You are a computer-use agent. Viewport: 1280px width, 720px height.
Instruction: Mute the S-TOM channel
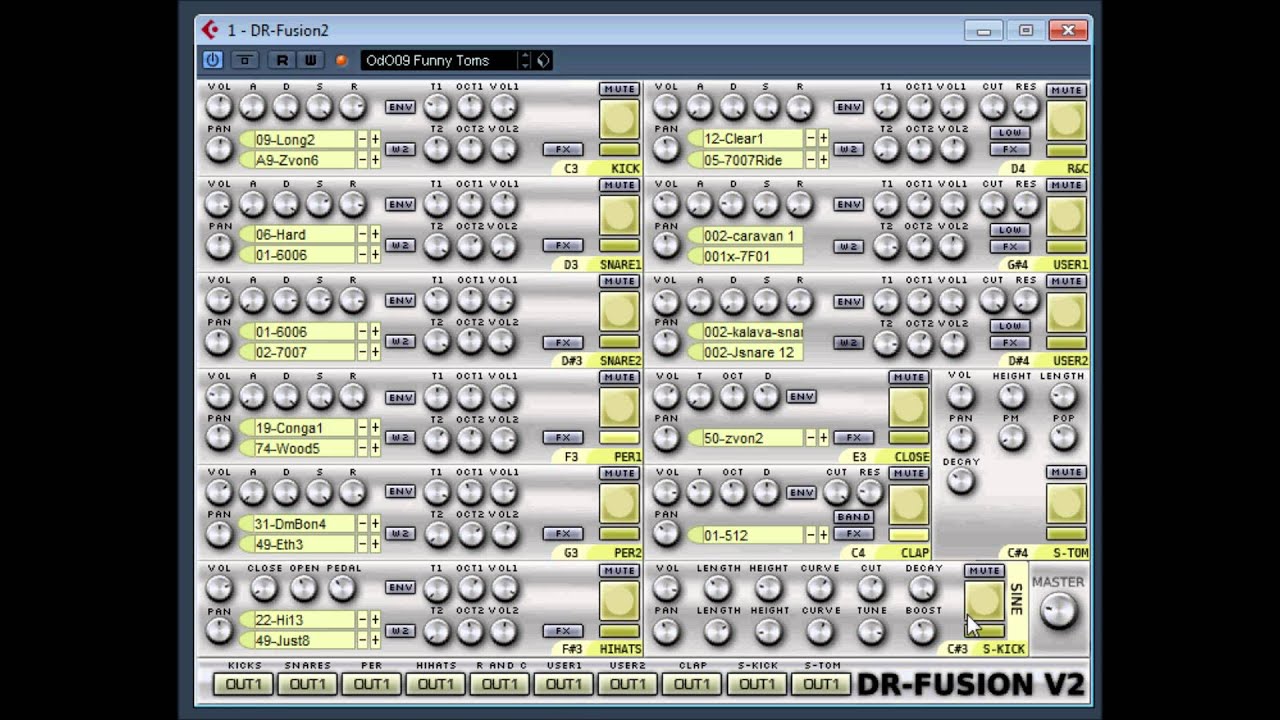click(1066, 472)
